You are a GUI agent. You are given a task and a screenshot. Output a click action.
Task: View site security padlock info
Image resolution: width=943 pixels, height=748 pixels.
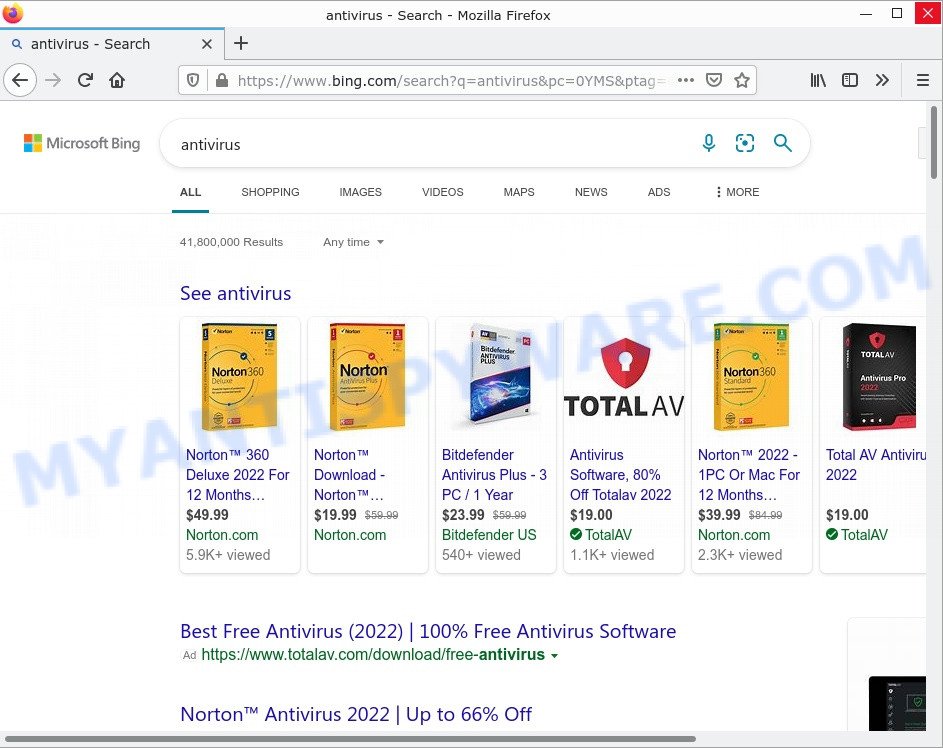click(222, 80)
